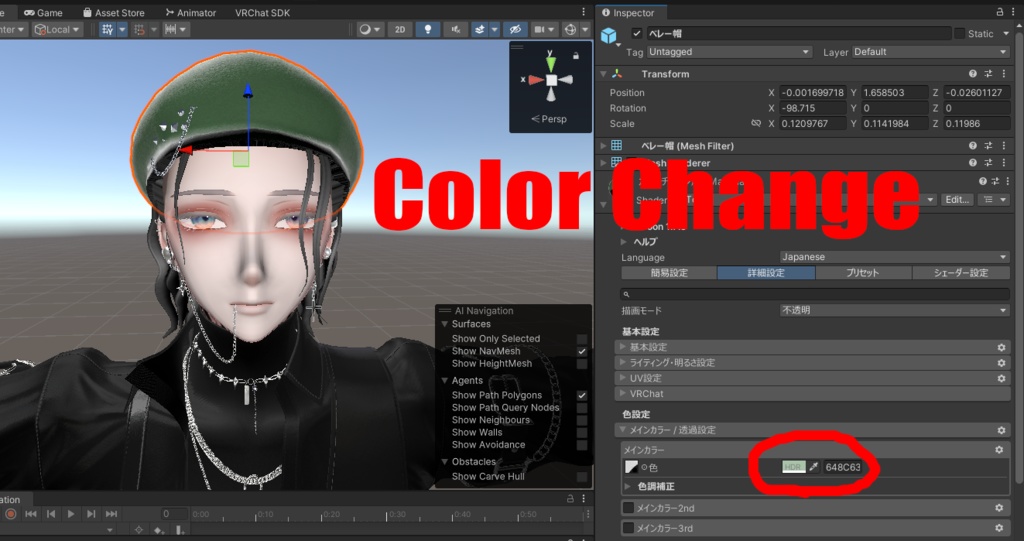The height and width of the screenshot is (541, 1024).
Task: Expand the ベレー帽 (Mesh Filter) component
Action: (x=603, y=146)
